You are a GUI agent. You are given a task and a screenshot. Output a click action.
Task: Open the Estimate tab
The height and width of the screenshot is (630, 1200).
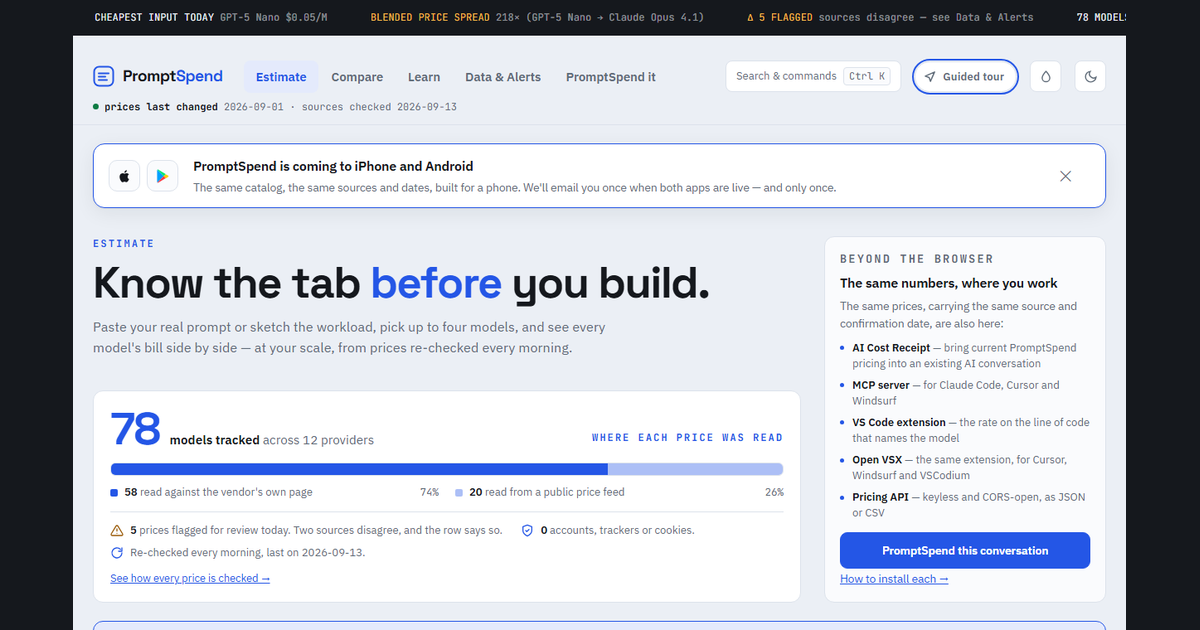tap(281, 77)
